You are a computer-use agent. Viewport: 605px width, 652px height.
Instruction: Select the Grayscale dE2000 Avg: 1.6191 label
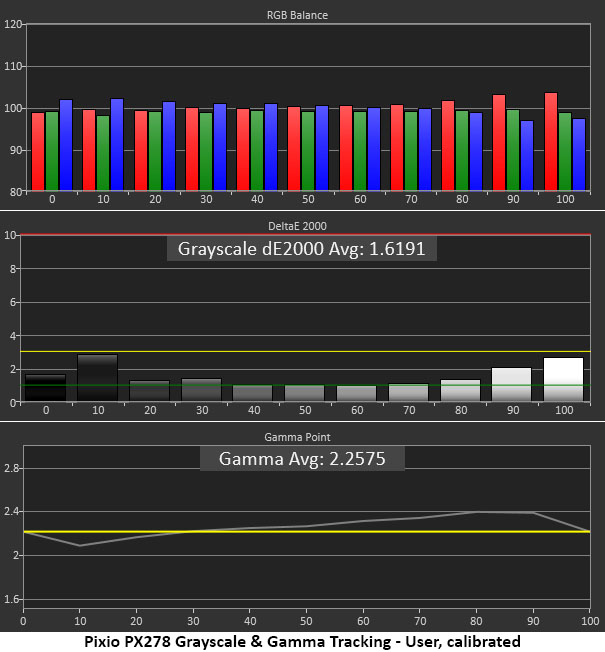301,249
